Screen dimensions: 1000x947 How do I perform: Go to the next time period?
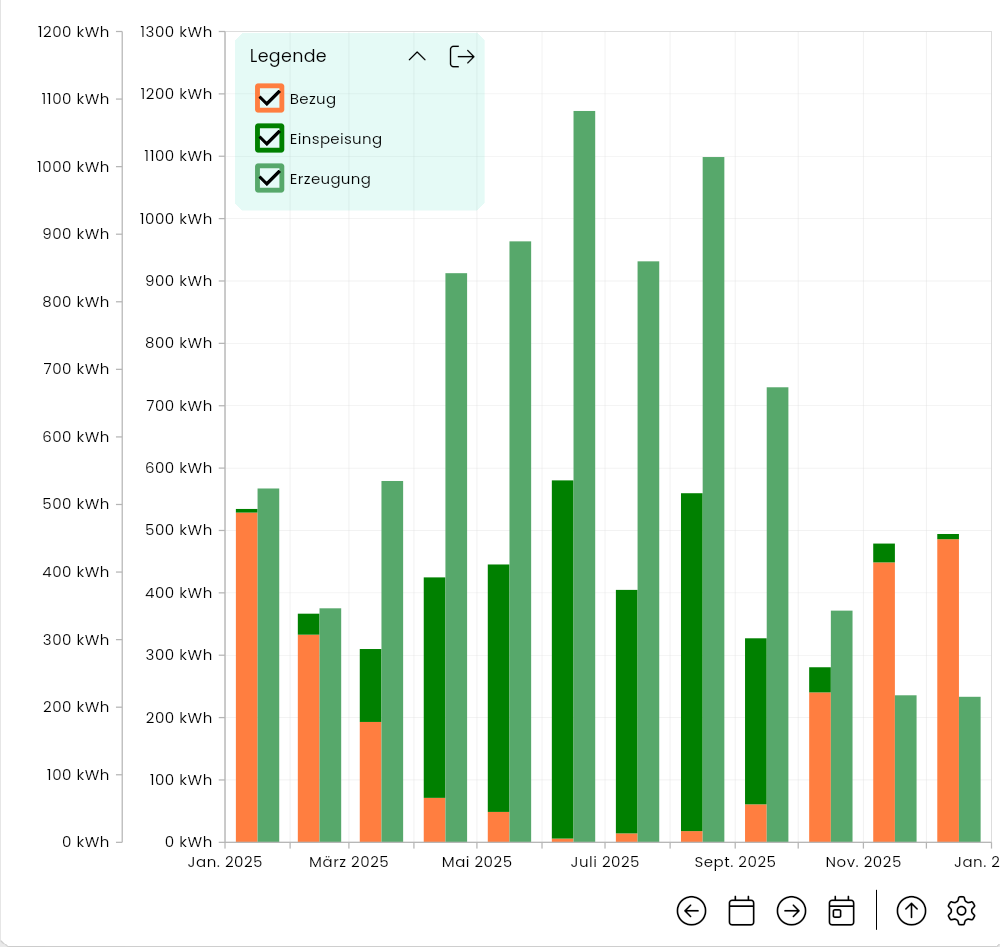click(x=791, y=911)
